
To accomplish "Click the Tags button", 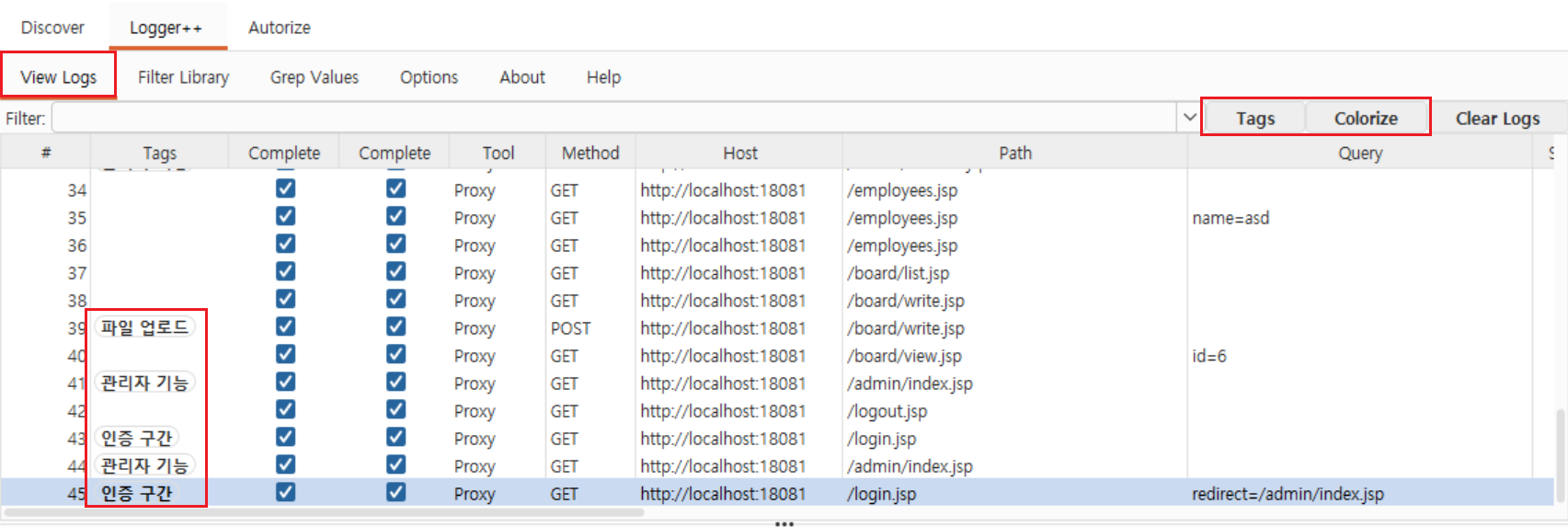I will [x=1254, y=118].
